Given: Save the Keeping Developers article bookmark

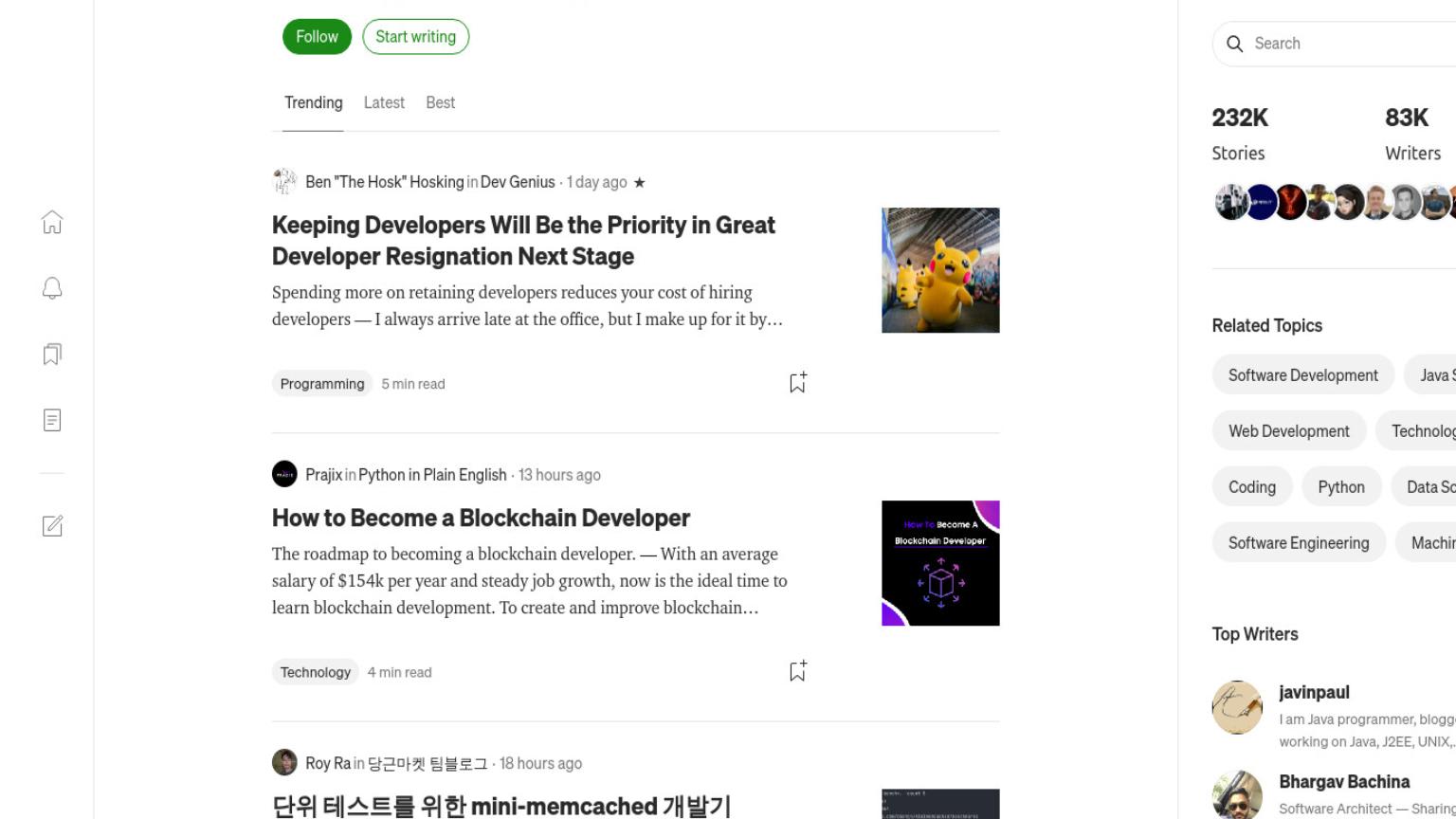Looking at the screenshot, I should (x=797, y=382).
